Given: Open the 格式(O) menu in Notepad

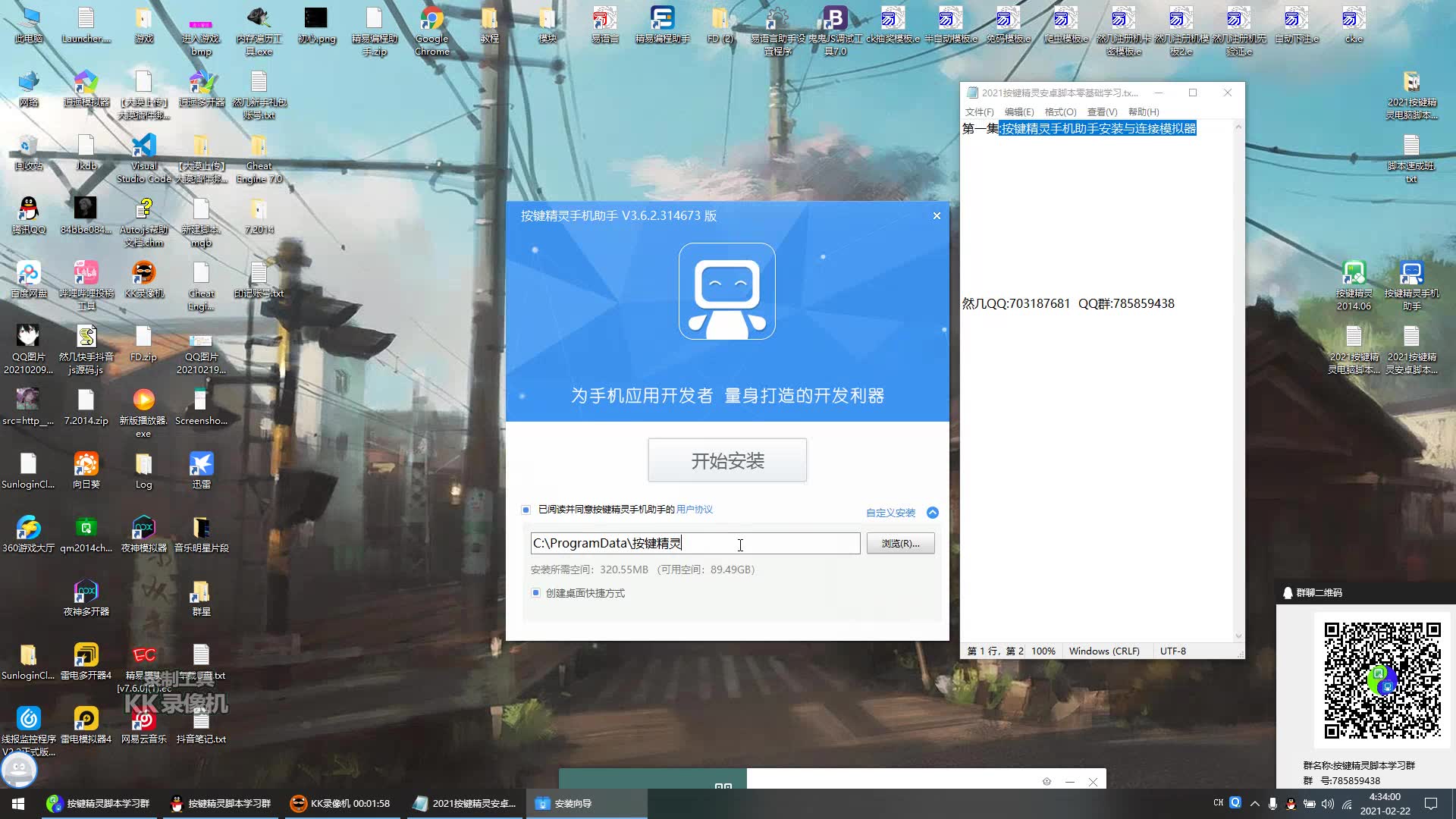Looking at the screenshot, I should click(x=1060, y=111).
